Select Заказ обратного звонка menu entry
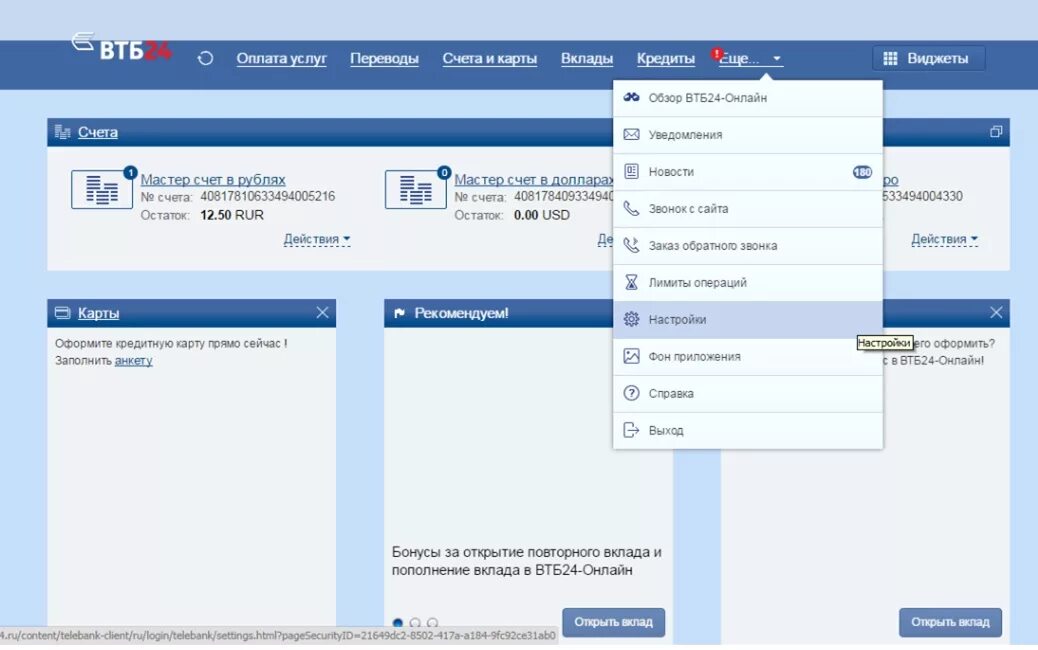Screen dimensions: 1038x650 748,246
